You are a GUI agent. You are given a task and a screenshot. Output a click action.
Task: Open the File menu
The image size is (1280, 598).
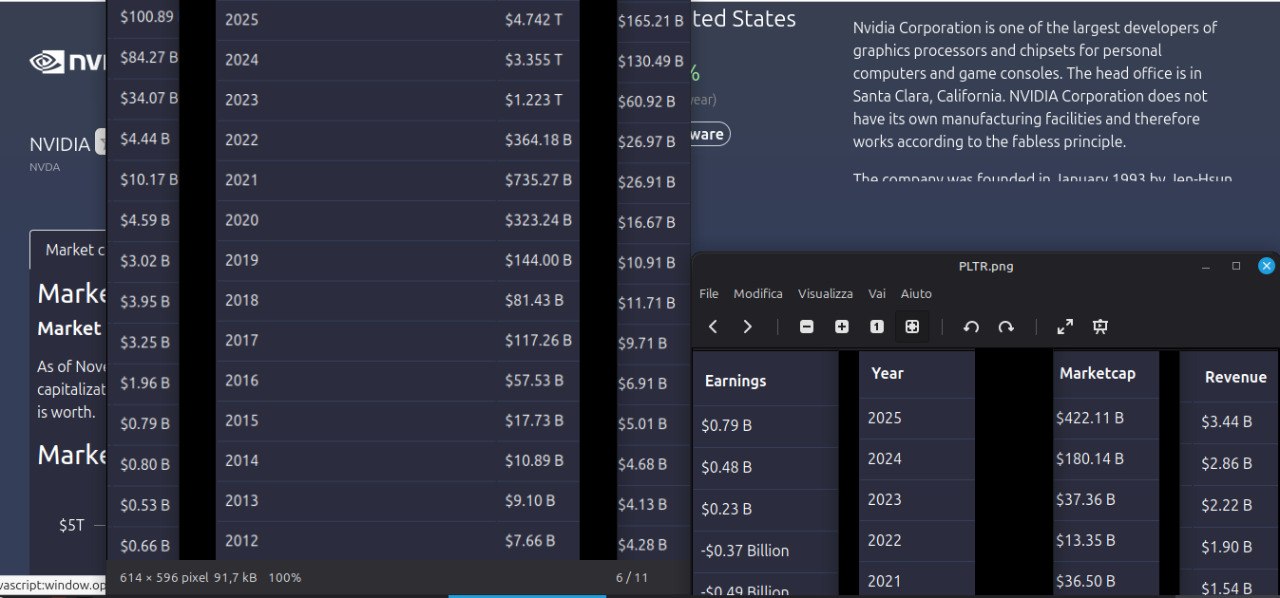(x=709, y=294)
